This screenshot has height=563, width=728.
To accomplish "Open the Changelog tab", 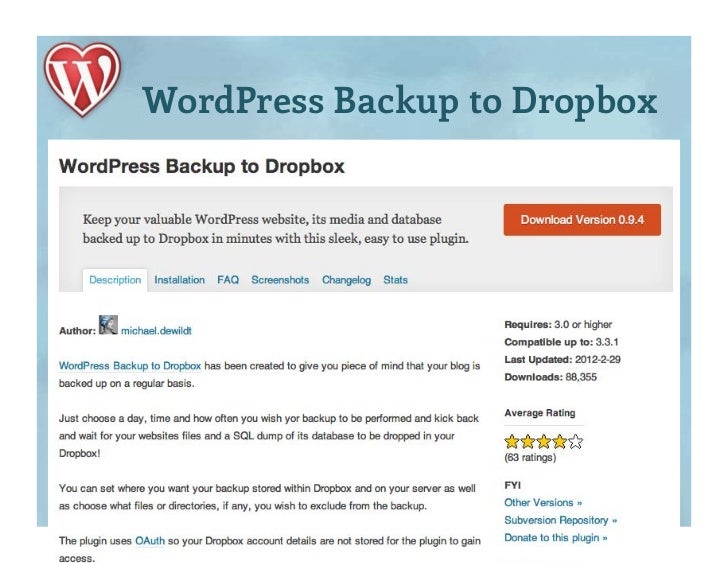I will pyautogui.click(x=346, y=280).
